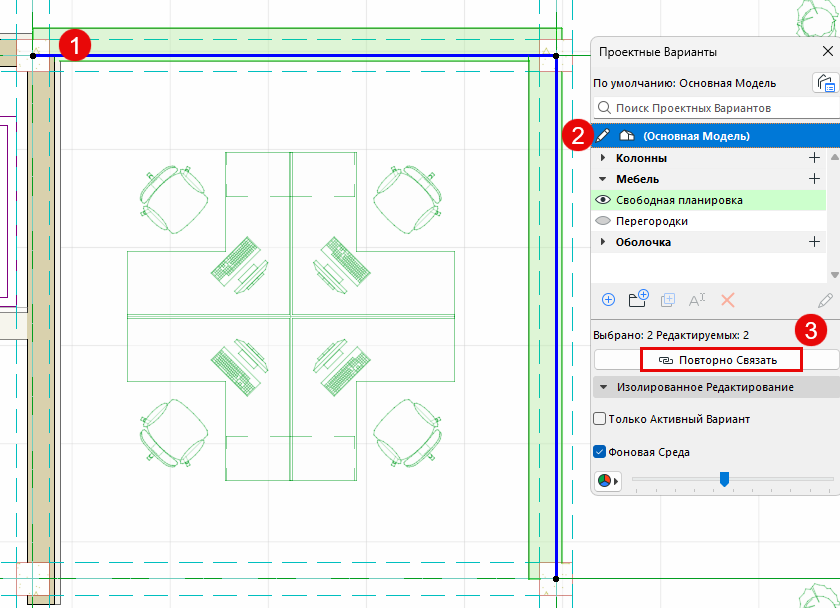Collapse the Мебель option set
This screenshot has height=608, width=840.
point(603,179)
